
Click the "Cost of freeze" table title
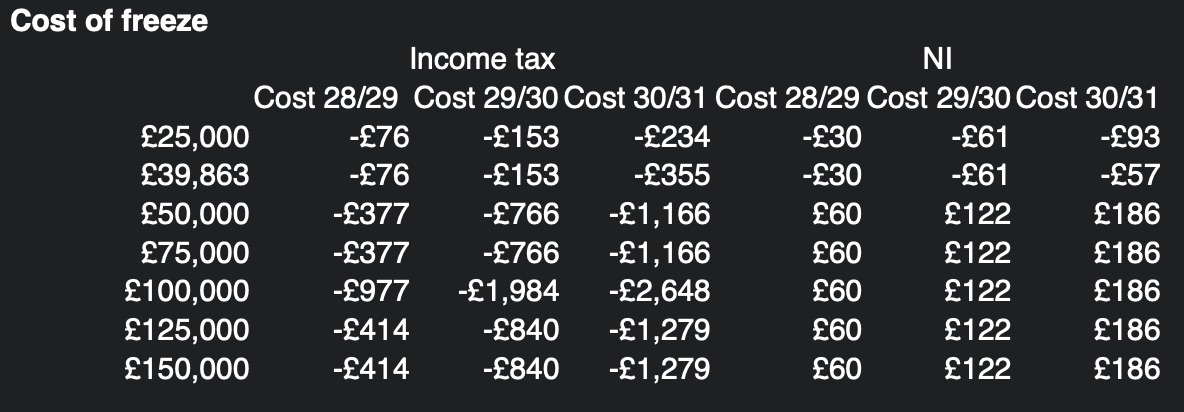click(109, 22)
